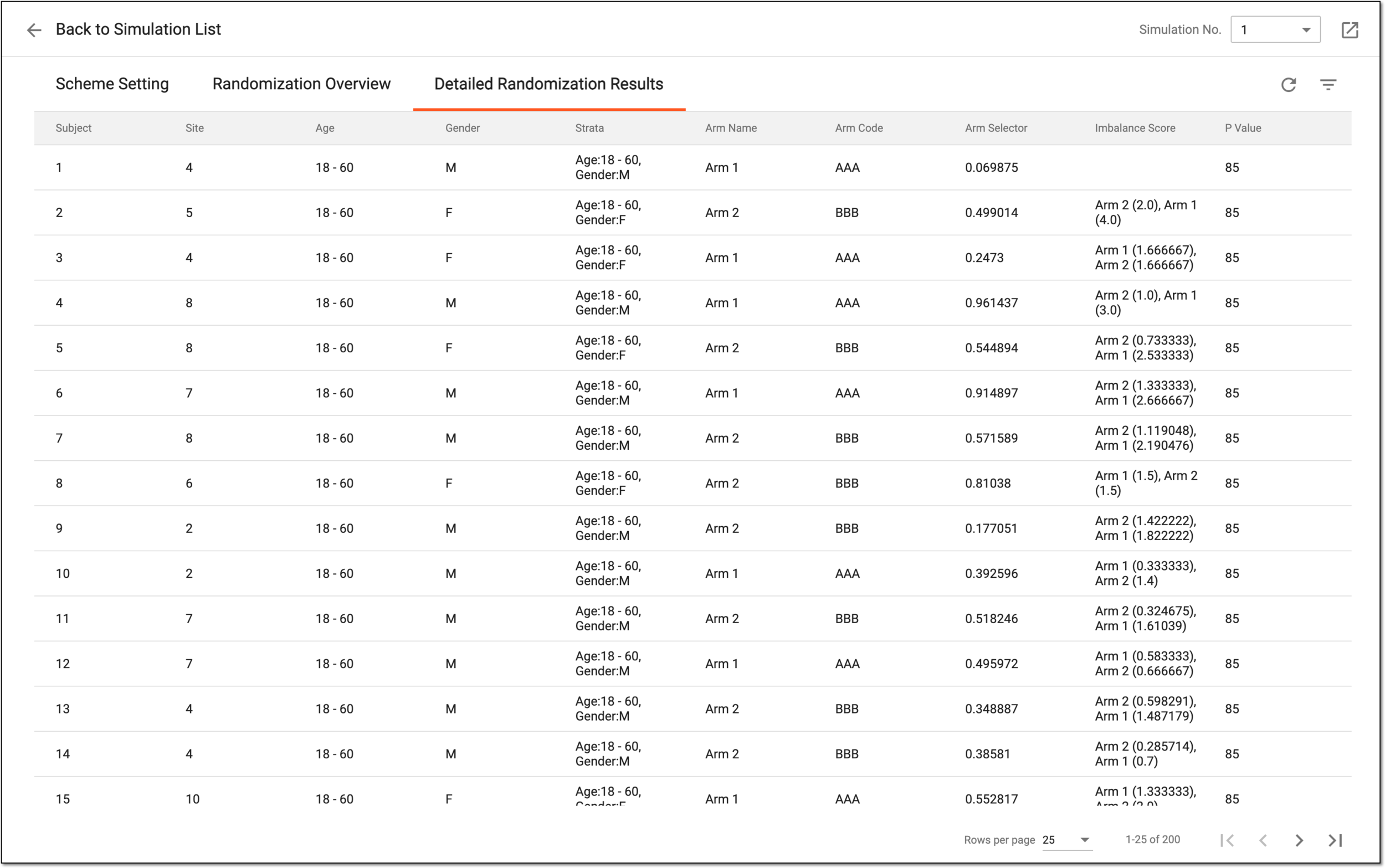Click imbalance score containing 0.324675
The image size is (1385, 868).
(1145, 619)
